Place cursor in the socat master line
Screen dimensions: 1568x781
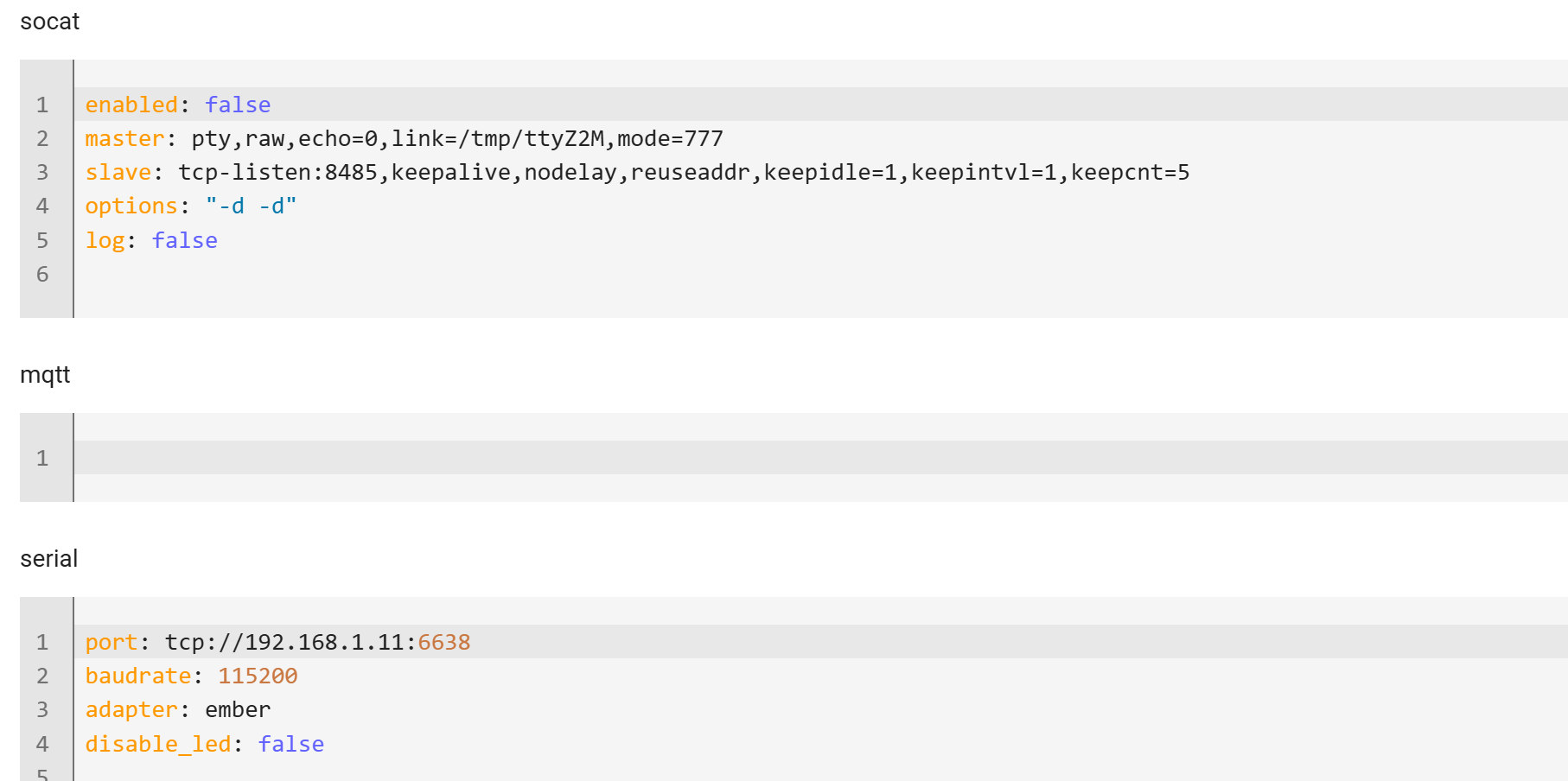pos(820,138)
